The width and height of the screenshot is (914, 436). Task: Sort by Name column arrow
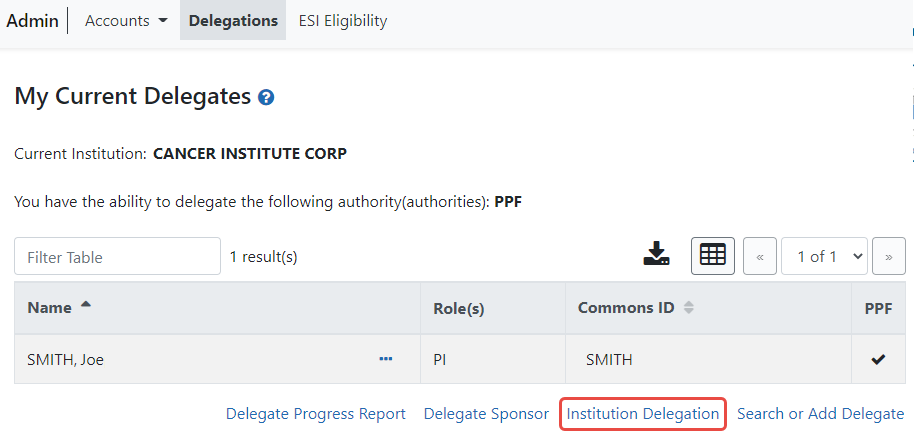[85, 307]
